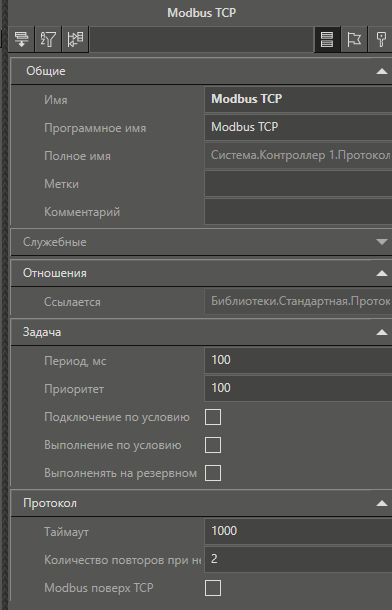Click the tree structure toolbar icon
The height and width of the screenshot is (610, 392).
tap(75, 39)
